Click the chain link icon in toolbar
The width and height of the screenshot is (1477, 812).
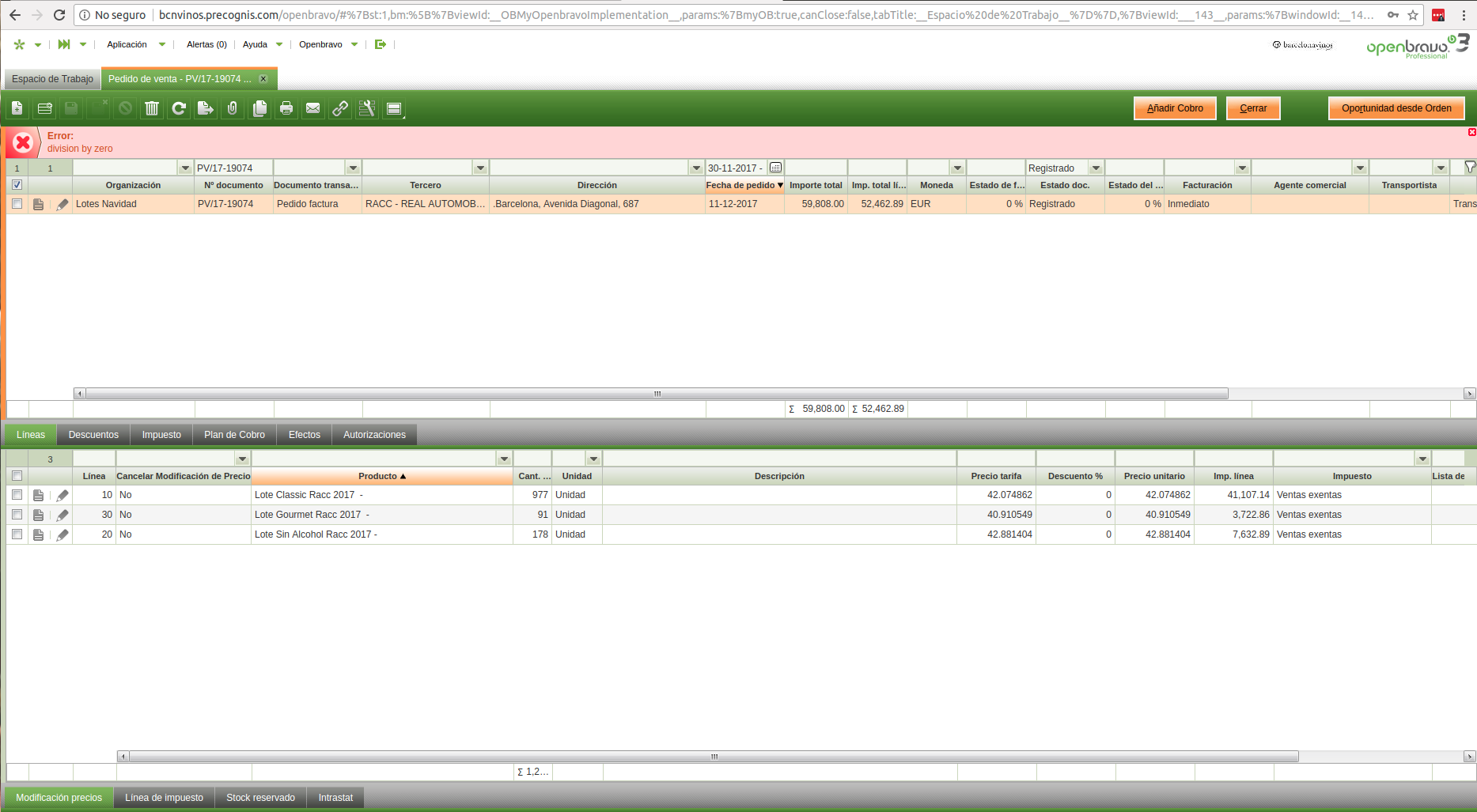coord(340,108)
